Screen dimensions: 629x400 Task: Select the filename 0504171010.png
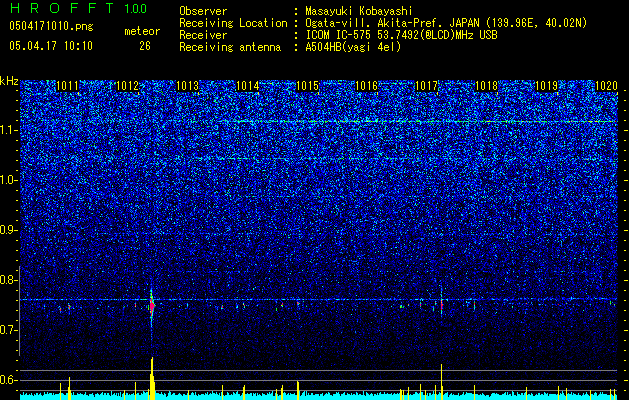[x=51, y=26]
